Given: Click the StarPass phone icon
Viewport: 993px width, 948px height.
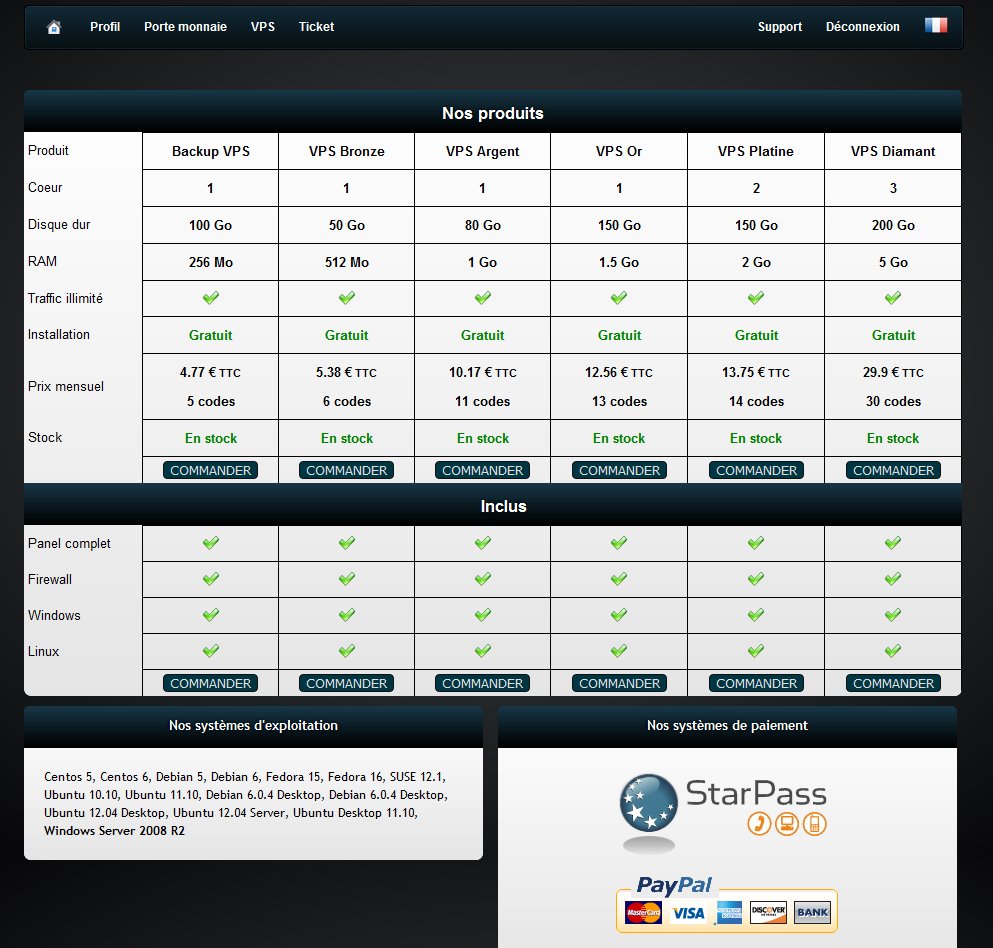Looking at the screenshot, I should pos(759,824).
